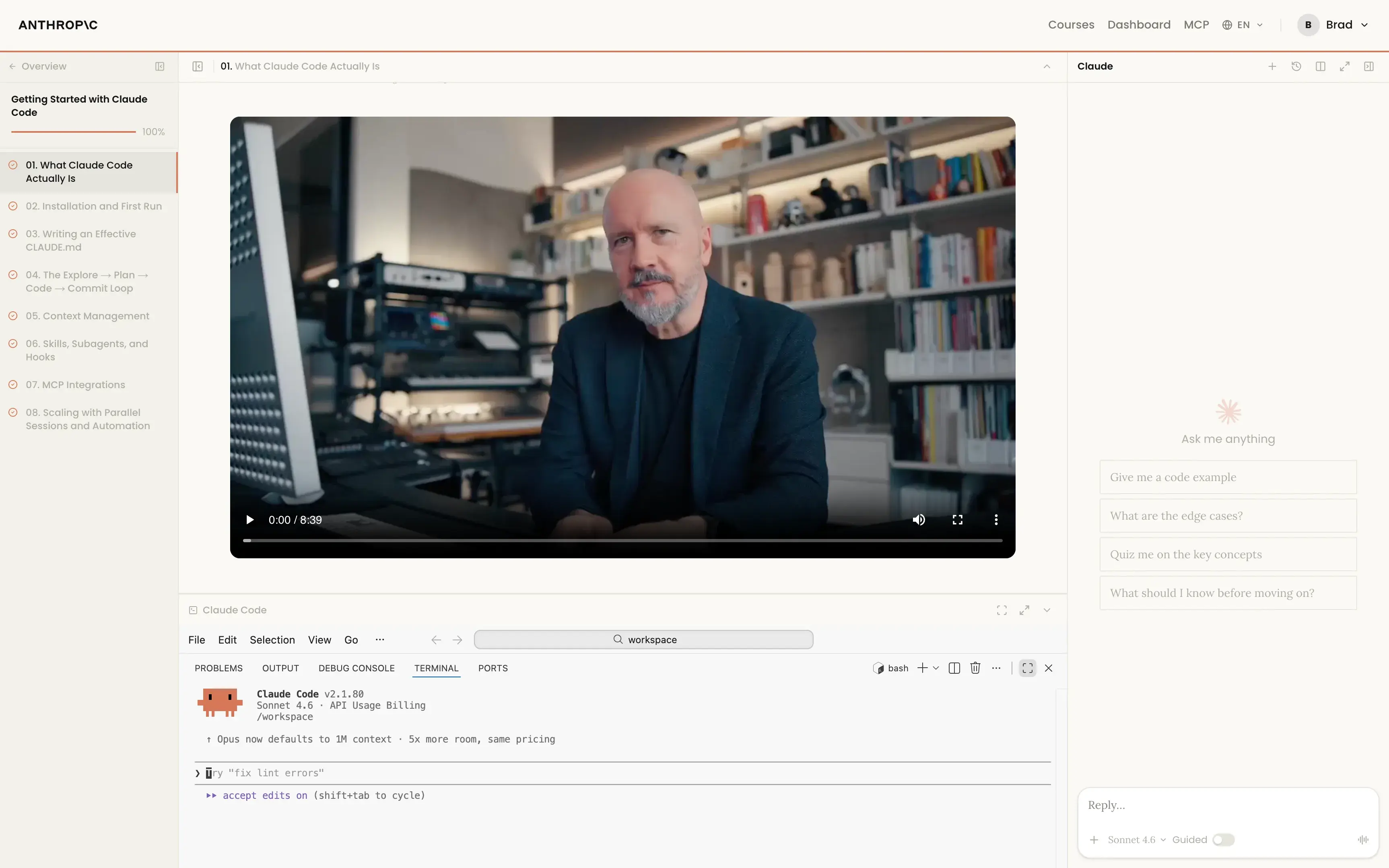Open the MCP link

coord(1196,25)
